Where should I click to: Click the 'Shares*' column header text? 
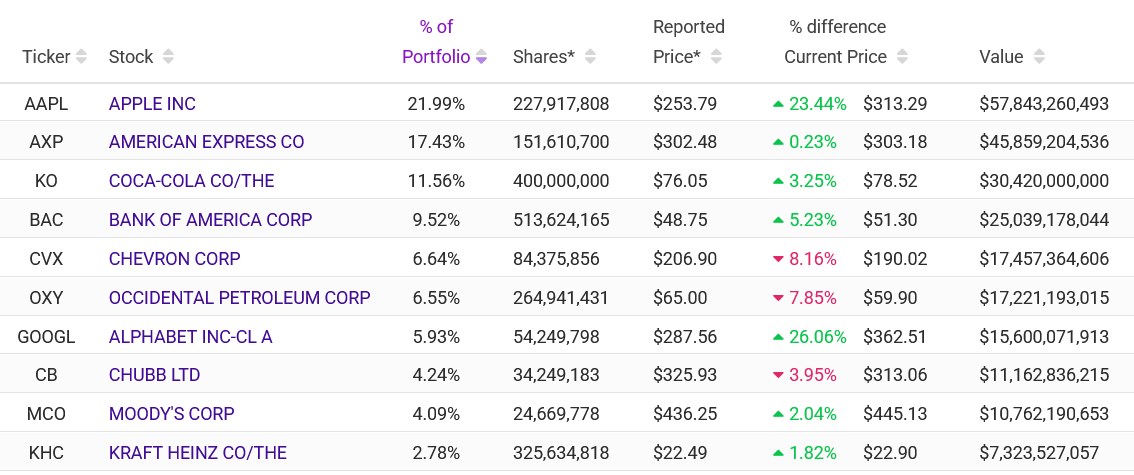coord(544,56)
